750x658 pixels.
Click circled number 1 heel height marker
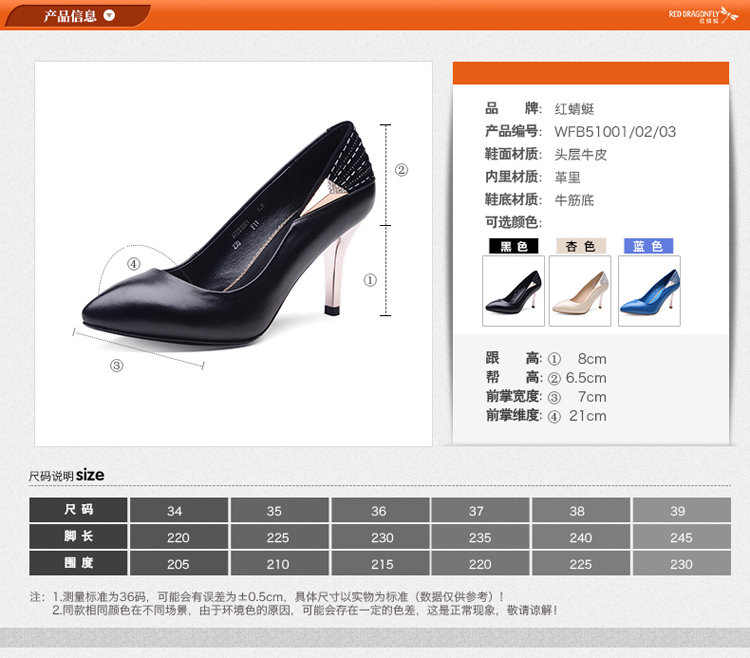pyautogui.click(x=369, y=280)
